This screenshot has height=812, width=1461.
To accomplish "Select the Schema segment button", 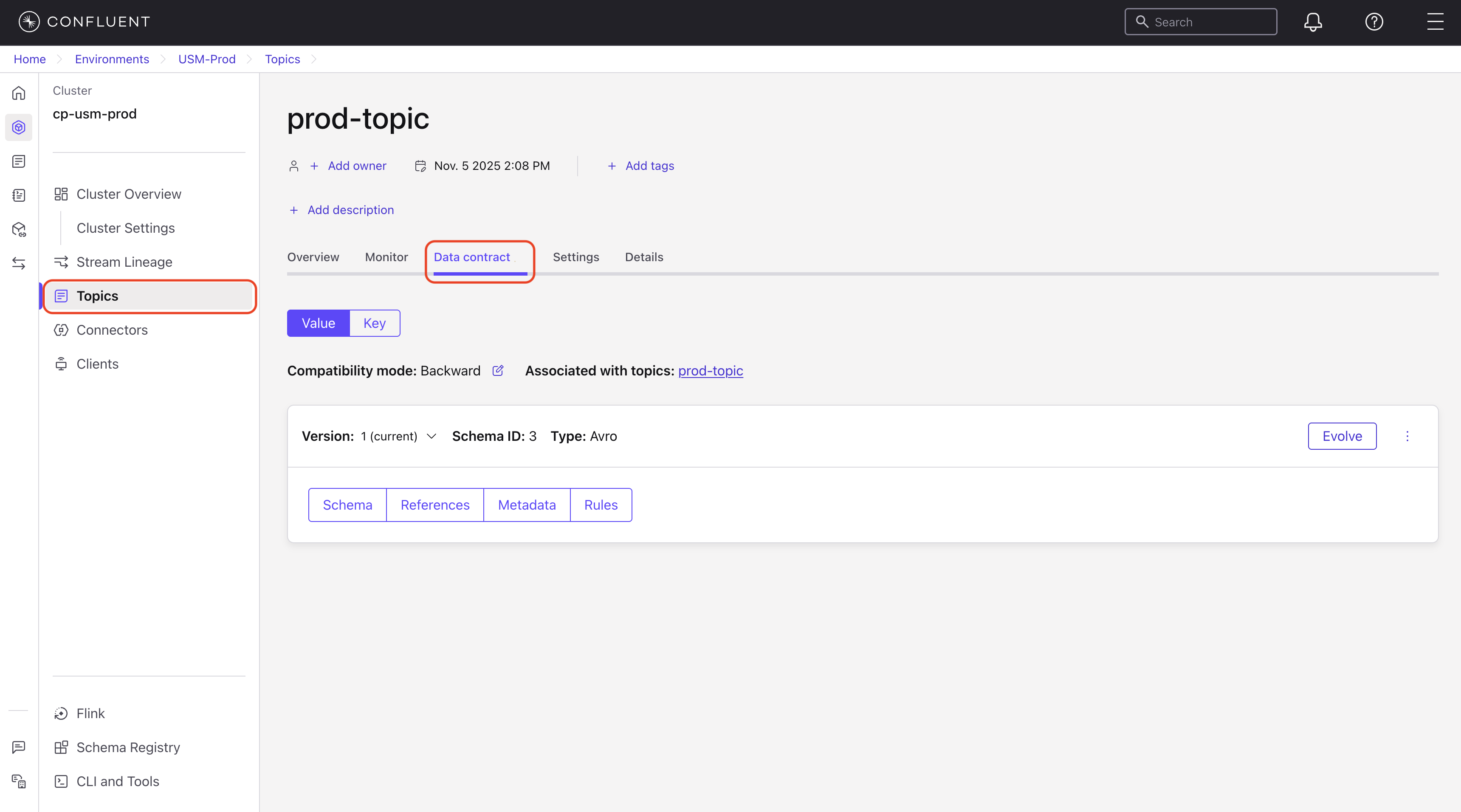I will pyautogui.click(x=347, y=505).
